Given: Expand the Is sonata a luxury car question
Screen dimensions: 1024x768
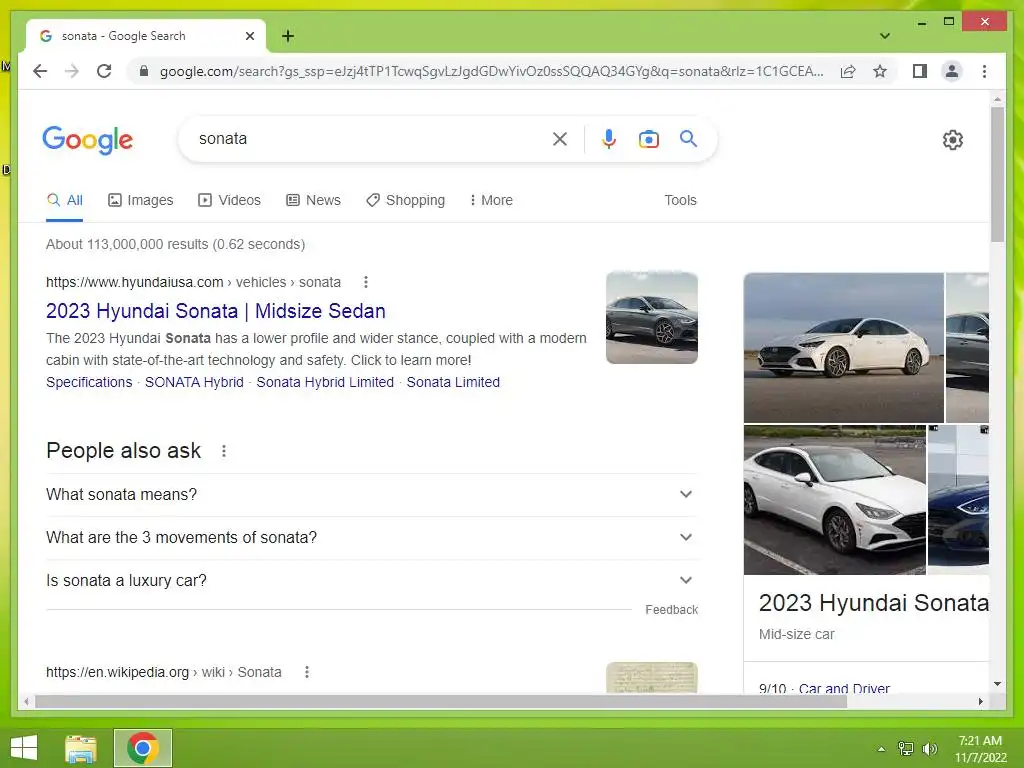Looking at the screenshot, I should [x=372, y=581].
